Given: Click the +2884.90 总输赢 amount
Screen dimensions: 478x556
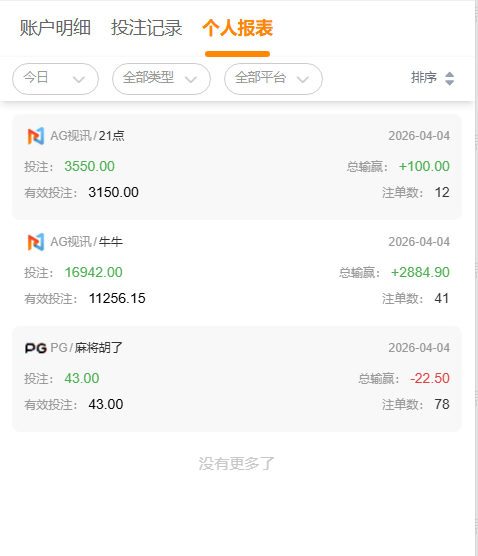Looking at the screenshot, I should 420,272.
